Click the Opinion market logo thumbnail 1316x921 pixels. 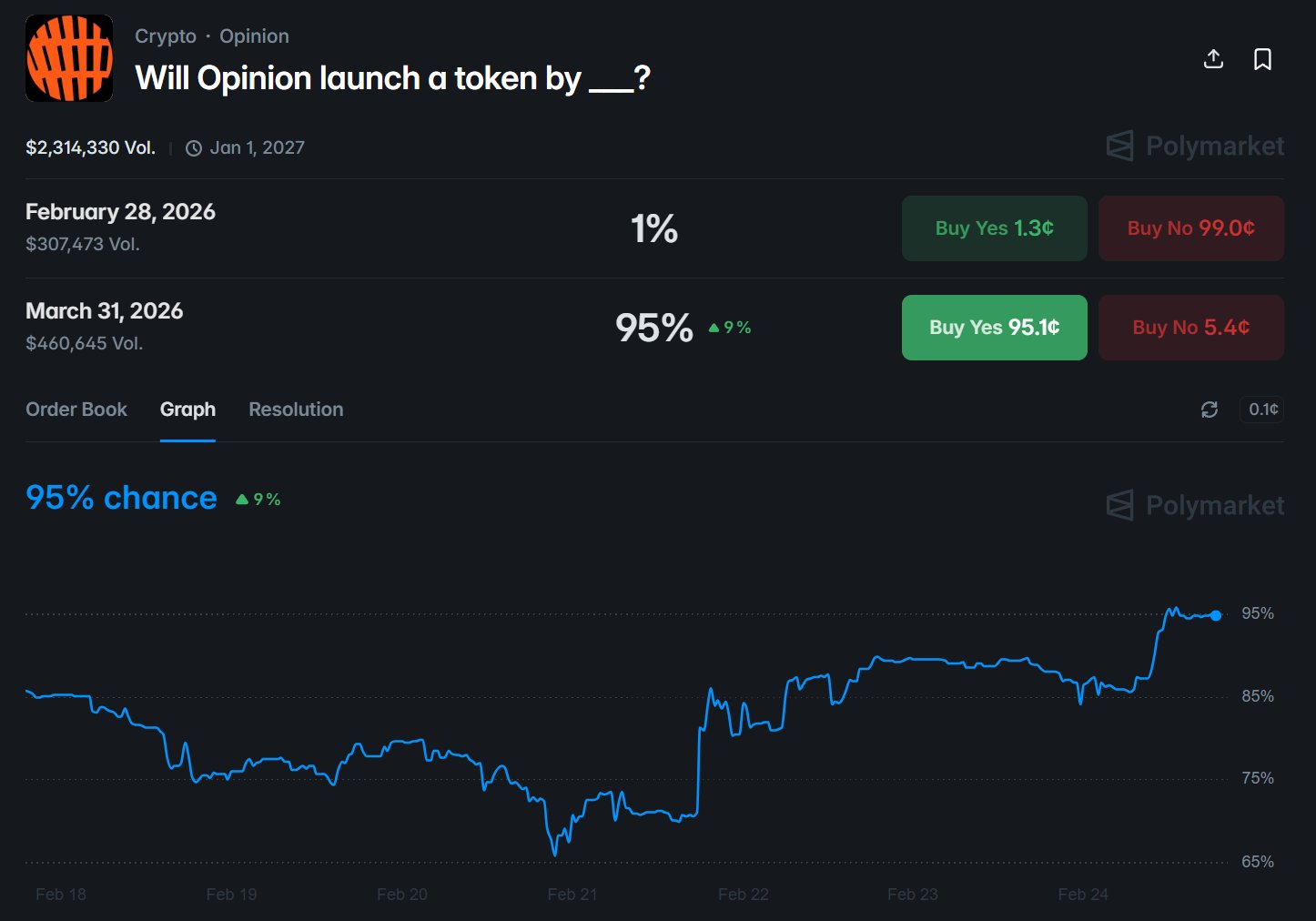point(69,58)
